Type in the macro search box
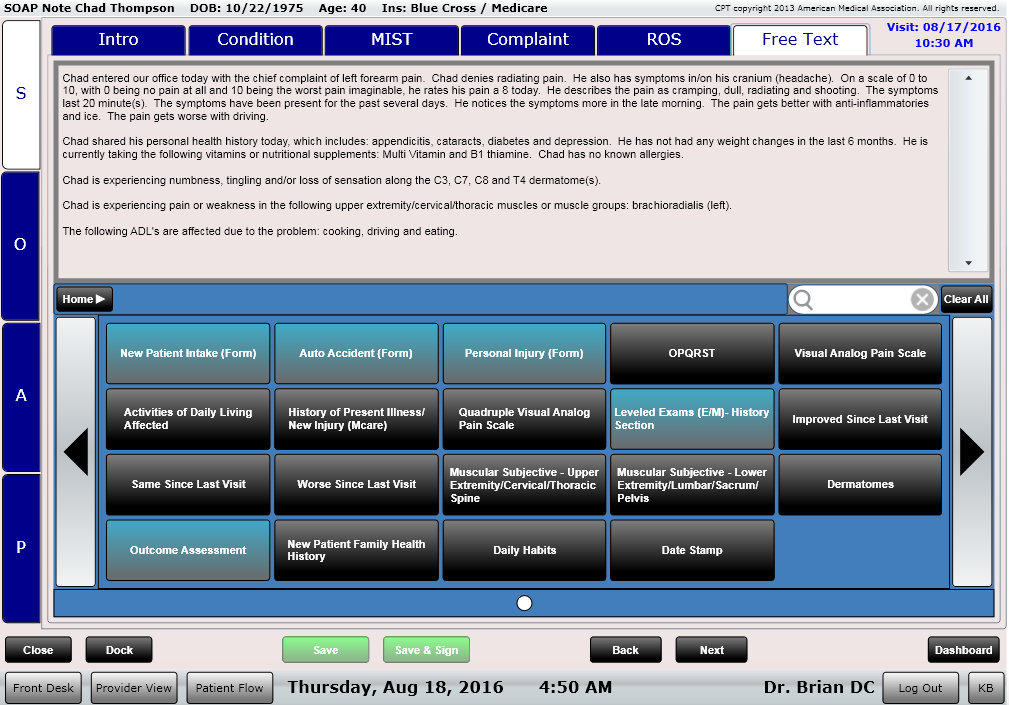Image resolution: width=1009 pixels, height=705 pixels. (x=862, y=300)
